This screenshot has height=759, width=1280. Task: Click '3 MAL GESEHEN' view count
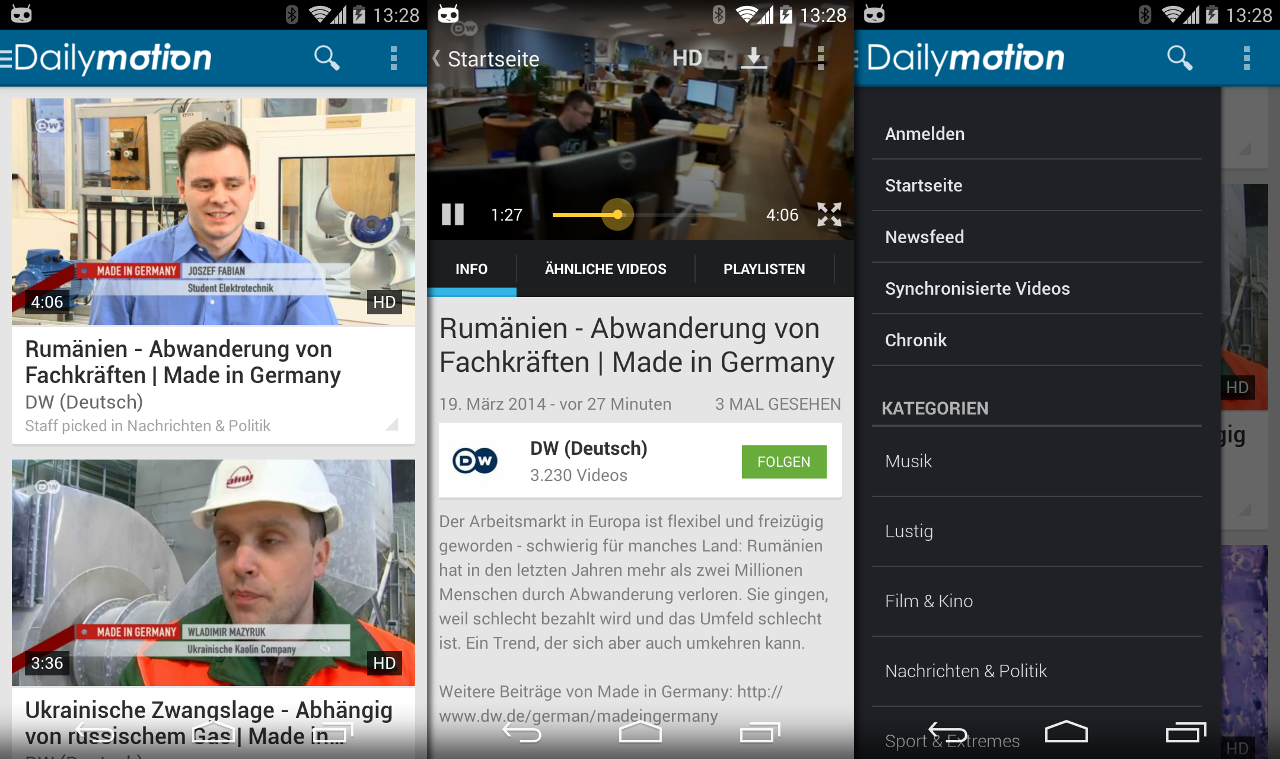coord(778,404)
